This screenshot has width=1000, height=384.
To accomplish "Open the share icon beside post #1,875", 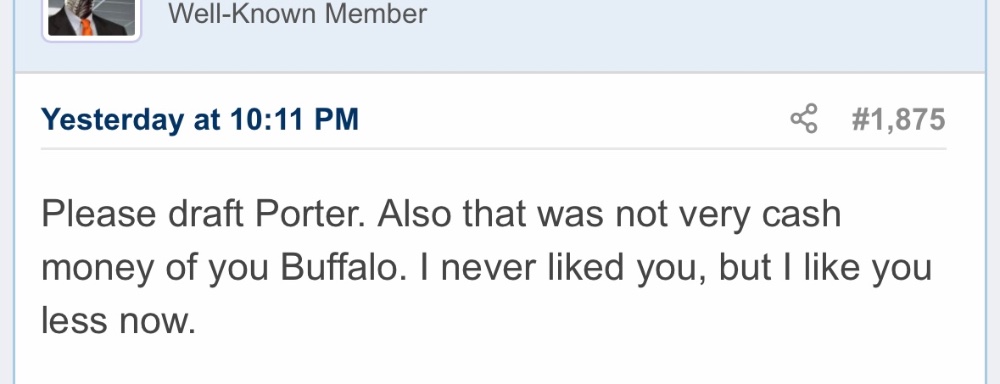I will click(x=804, y=119).
